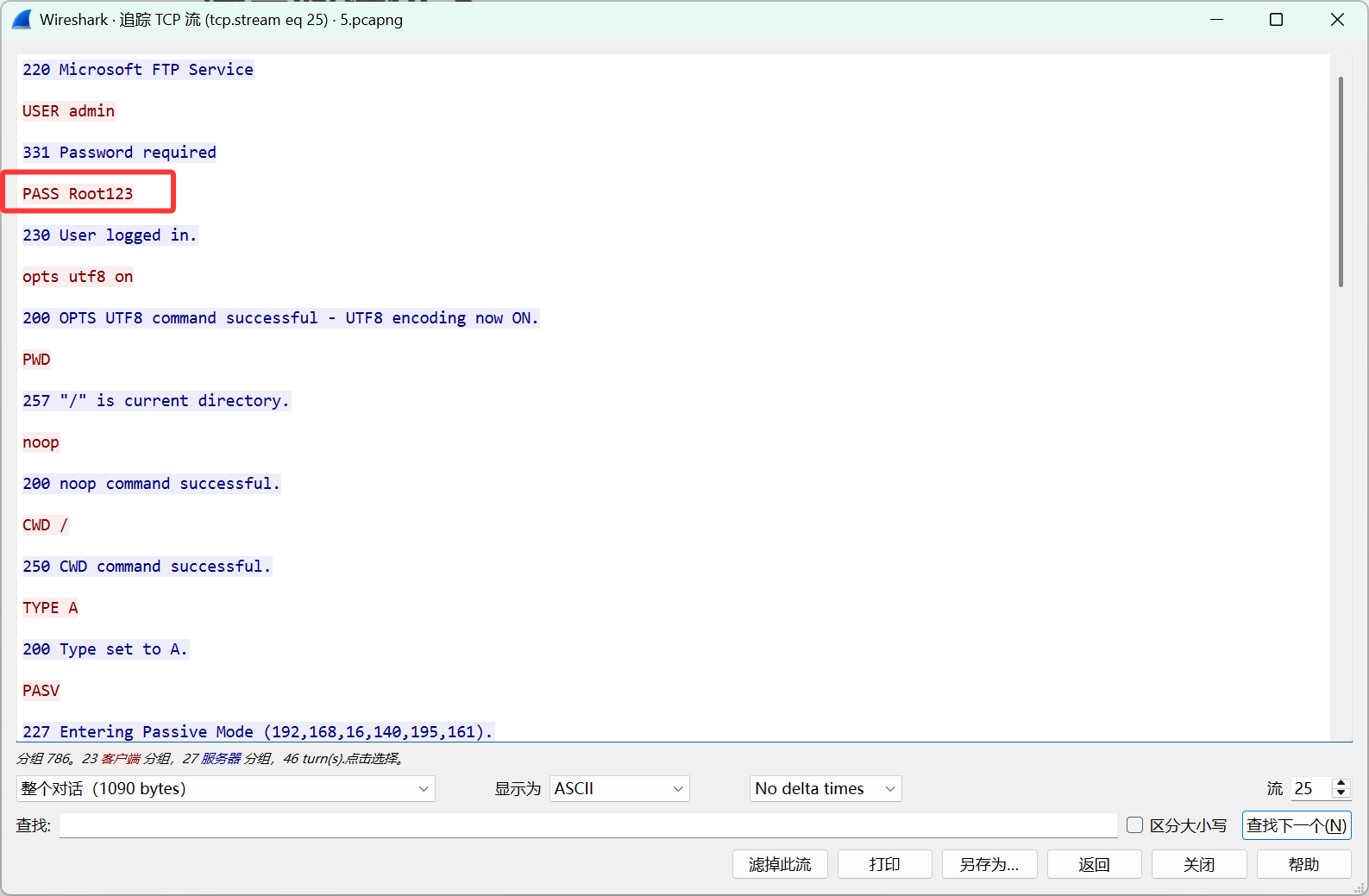Maximize the Wireshark stream window
The width and height of the screenshot is (1369, 896).
(1276, 19)
